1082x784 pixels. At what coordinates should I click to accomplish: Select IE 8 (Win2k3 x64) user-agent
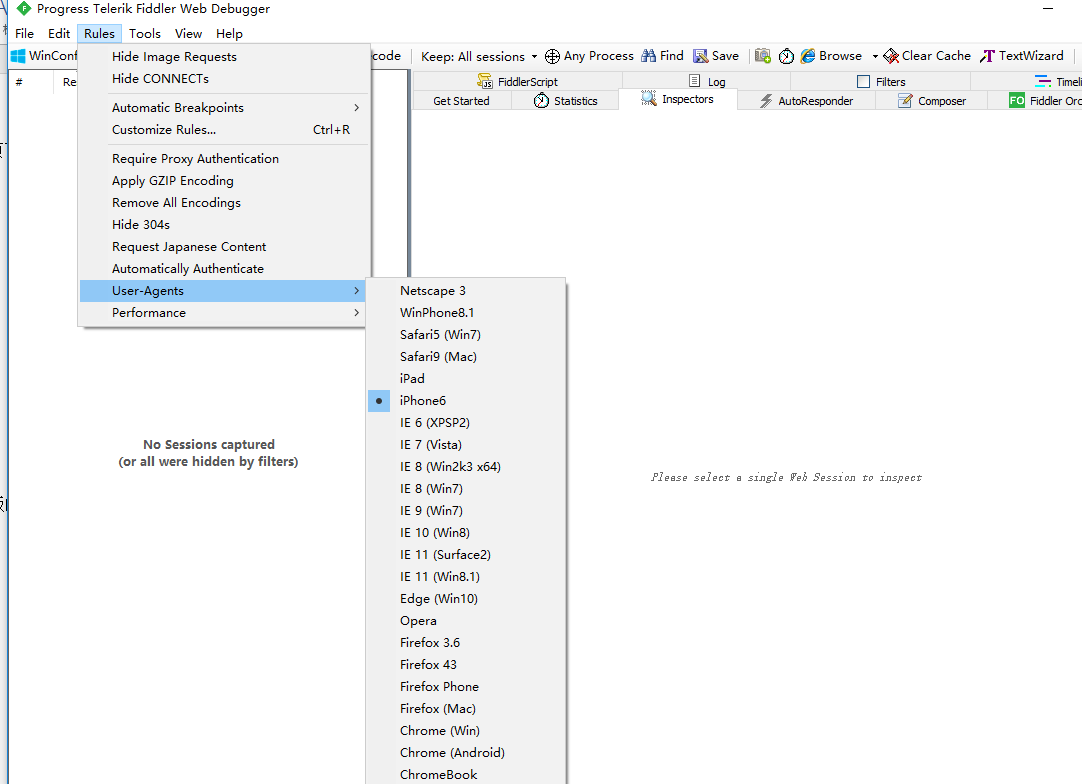point(466,467)
